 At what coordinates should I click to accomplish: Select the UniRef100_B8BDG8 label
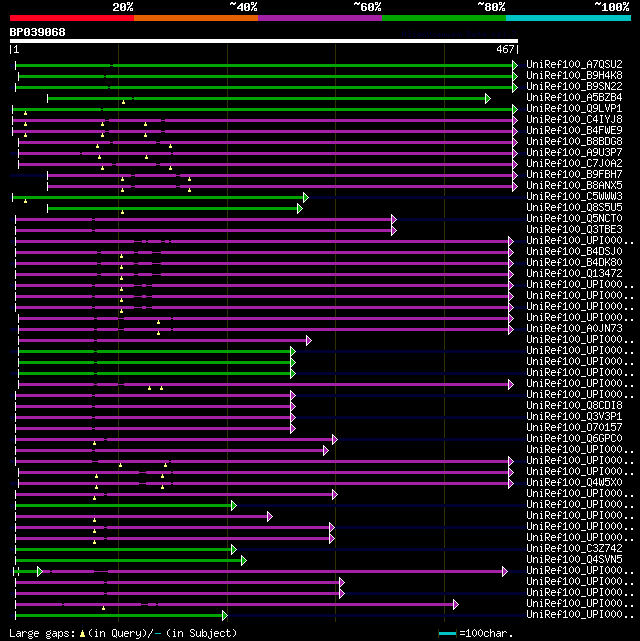[x=574, y=142]
